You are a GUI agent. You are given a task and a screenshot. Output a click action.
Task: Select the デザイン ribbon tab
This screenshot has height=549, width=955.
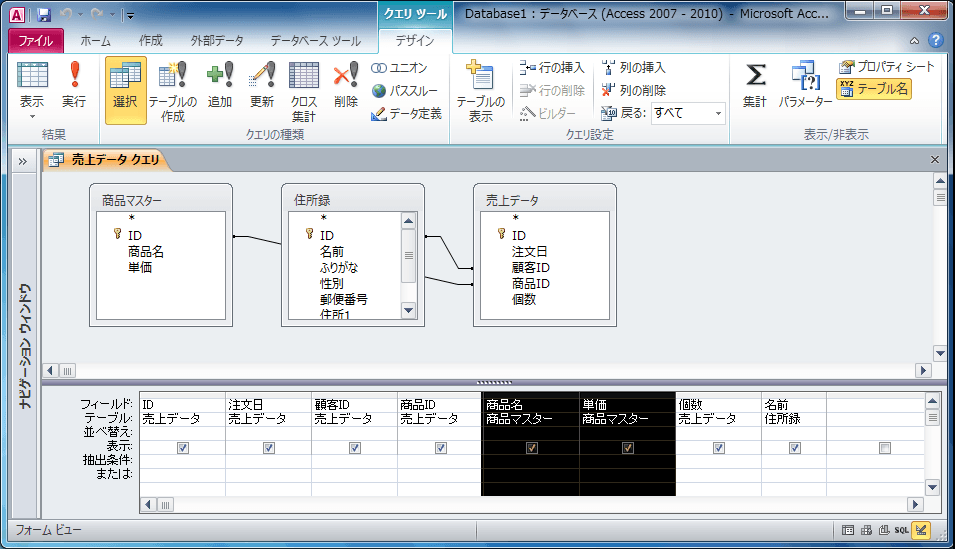415,41
